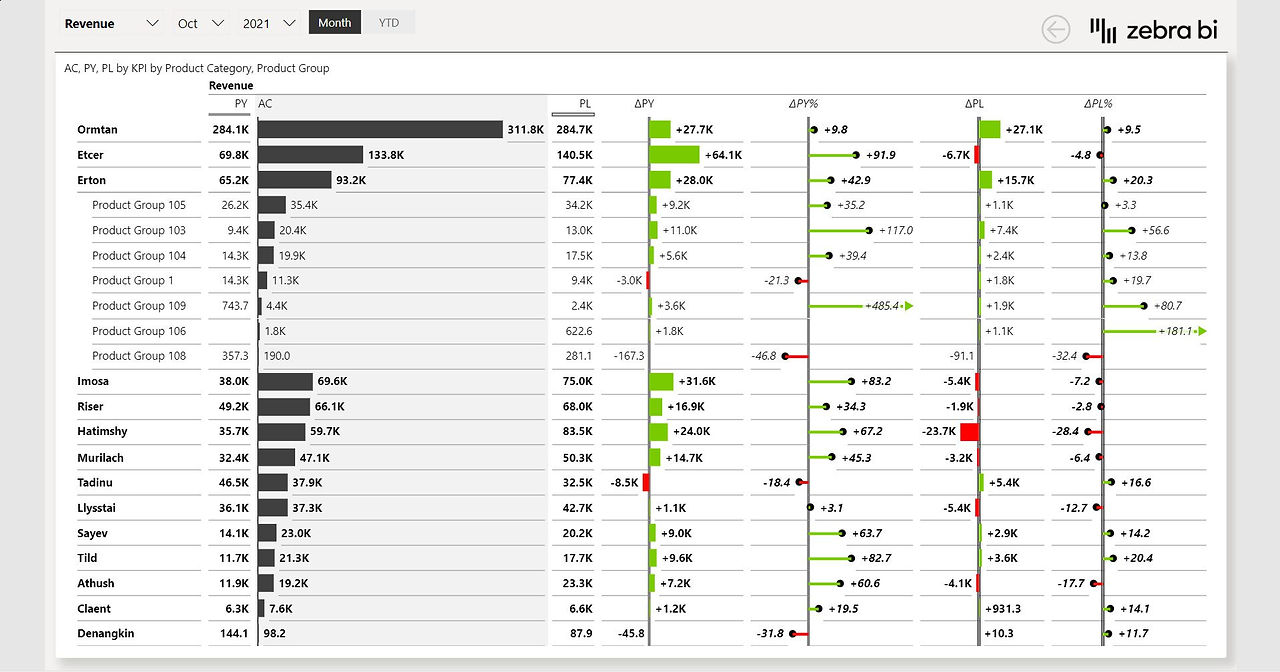Open the 2021 year dropdown
Viewport: 1280px width, 672px height.
coord(269,23)
